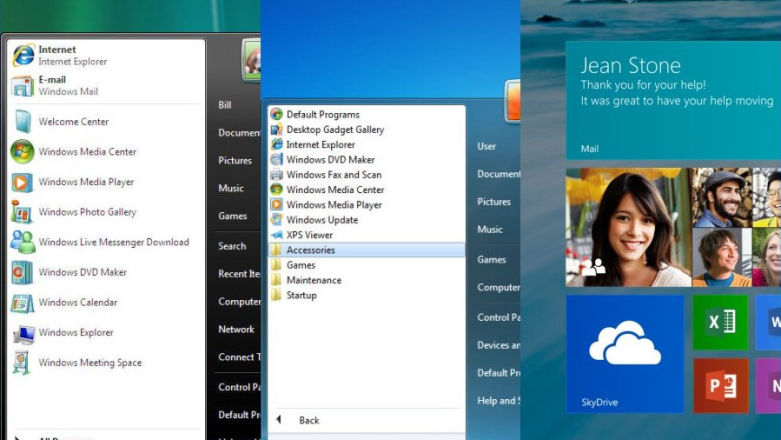Open Games in Windows 7 right pane

(x=491, y=260)
